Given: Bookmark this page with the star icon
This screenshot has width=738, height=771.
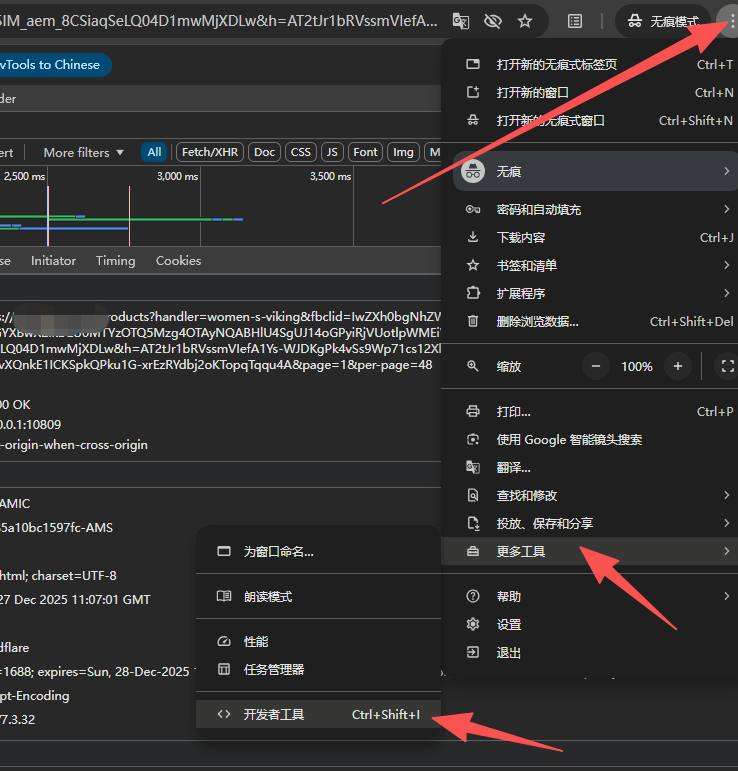Looking at the screenshot, I should [x=525, y=20].
